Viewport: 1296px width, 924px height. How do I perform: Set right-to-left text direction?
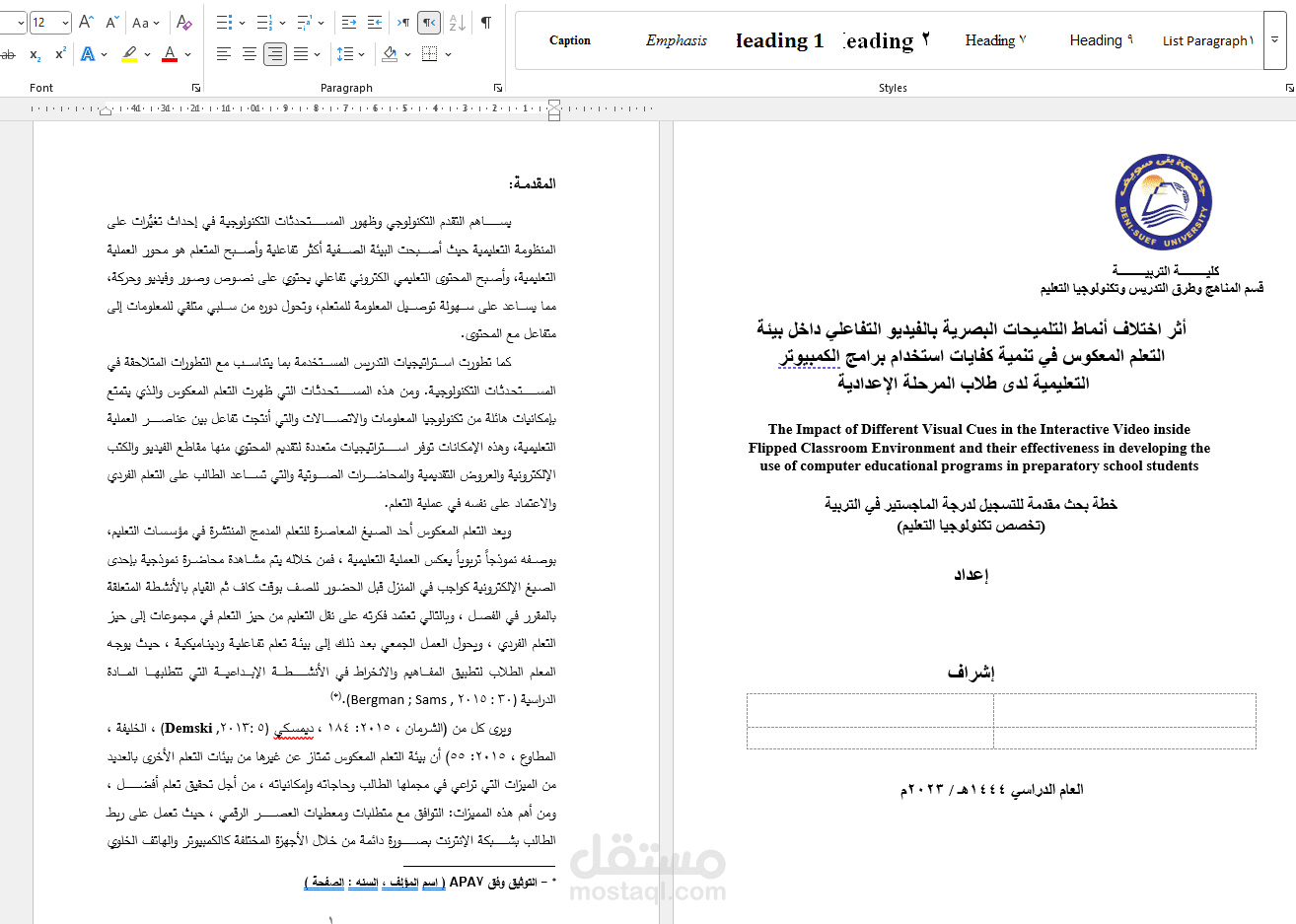(429, 22)
